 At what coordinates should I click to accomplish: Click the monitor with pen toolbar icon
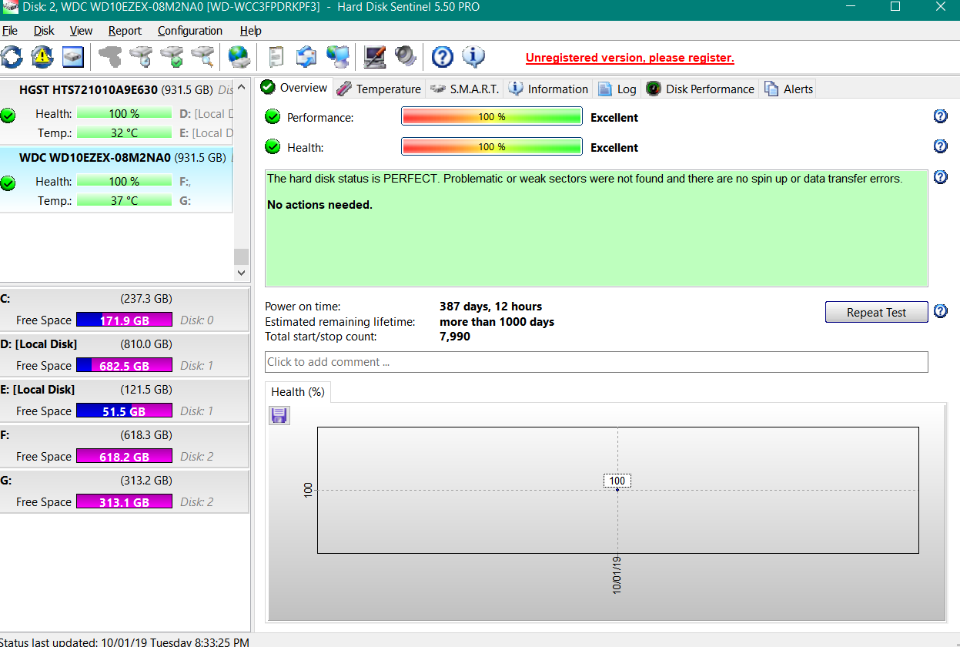(x=375, y=56)
